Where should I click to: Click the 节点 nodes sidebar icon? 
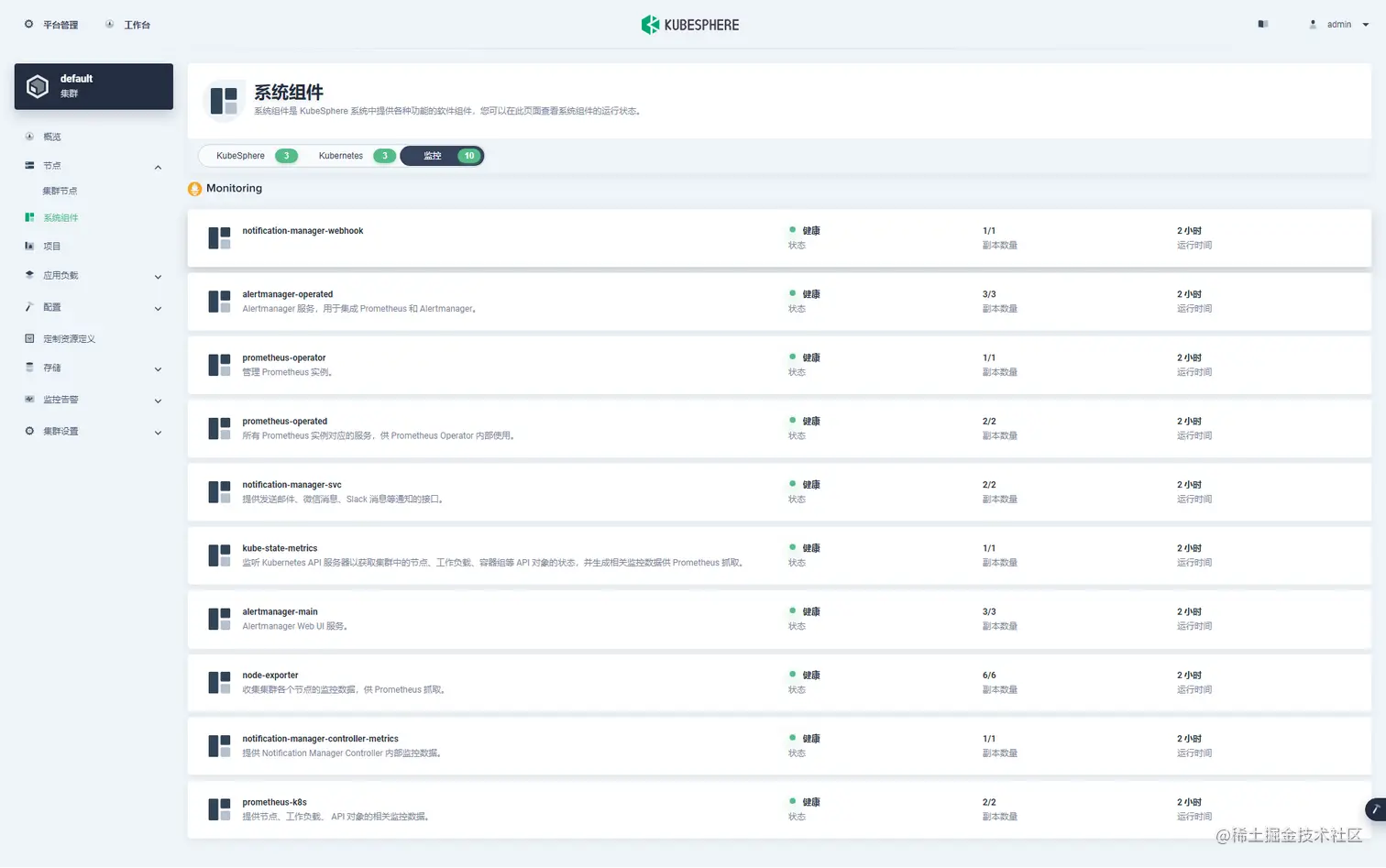point(29,166)
